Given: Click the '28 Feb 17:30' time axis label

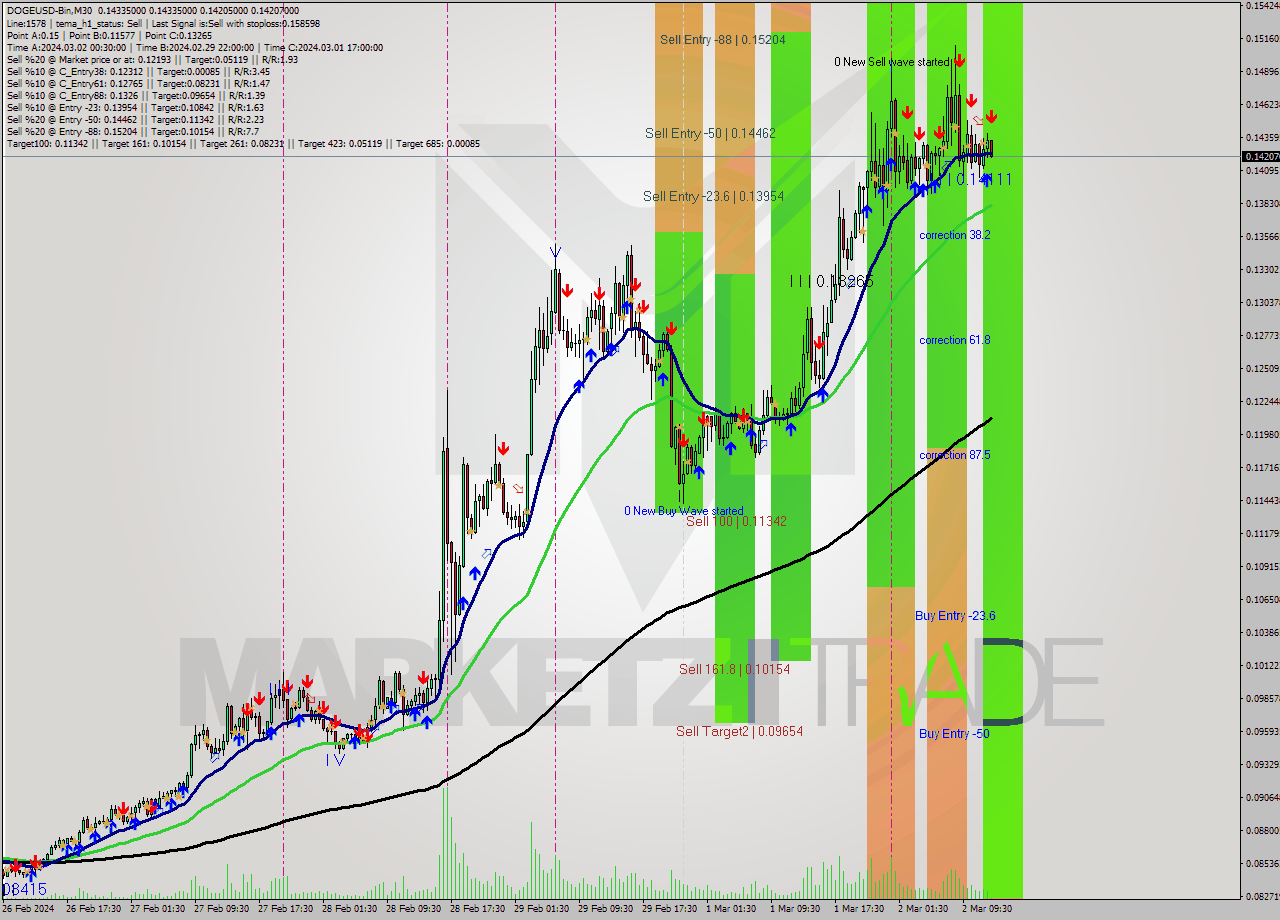Looking at the screenshot, I should pyautogui.click(x=479, y=909).
